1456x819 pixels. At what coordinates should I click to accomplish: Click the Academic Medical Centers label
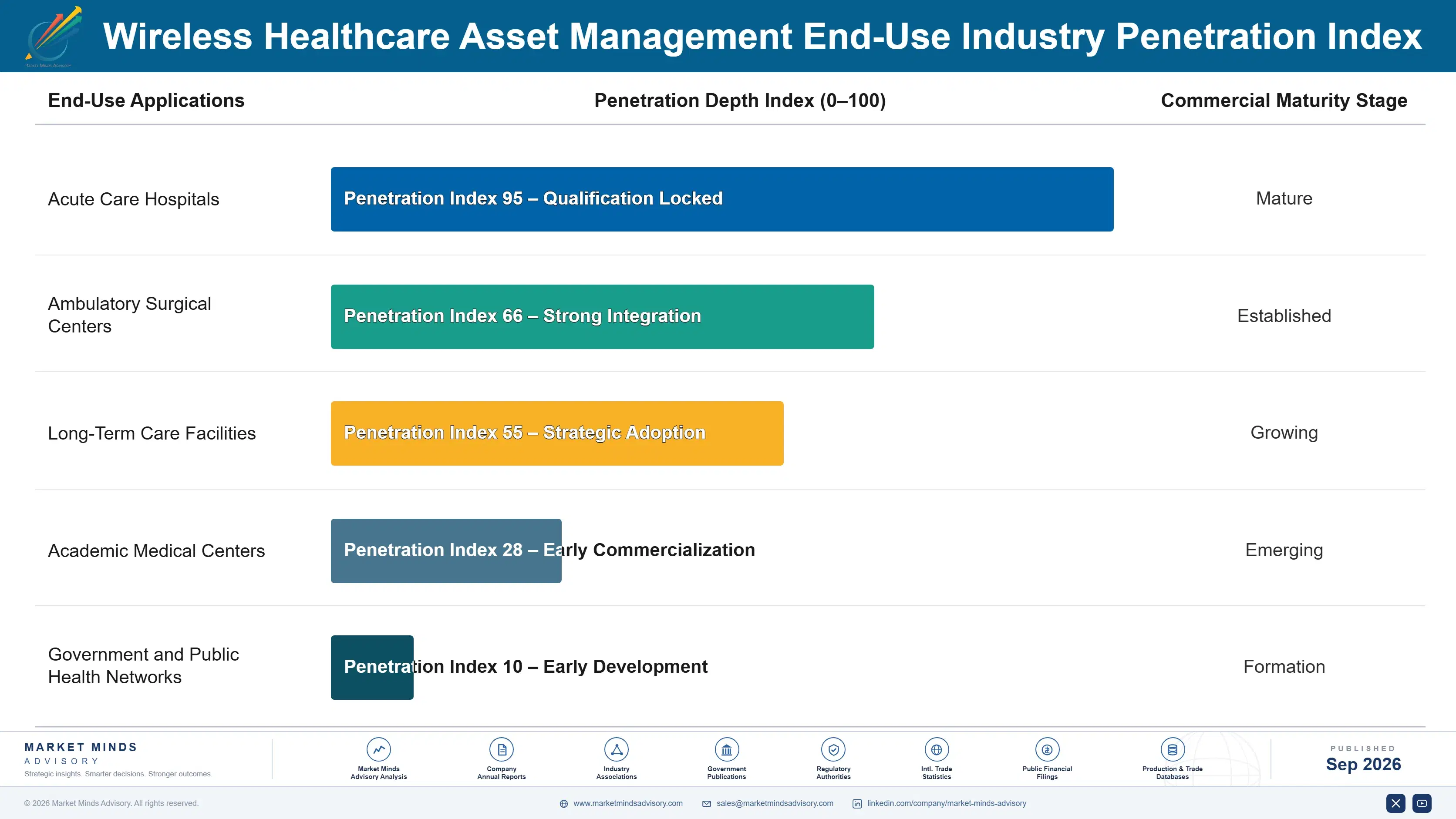tap(156, 550)
